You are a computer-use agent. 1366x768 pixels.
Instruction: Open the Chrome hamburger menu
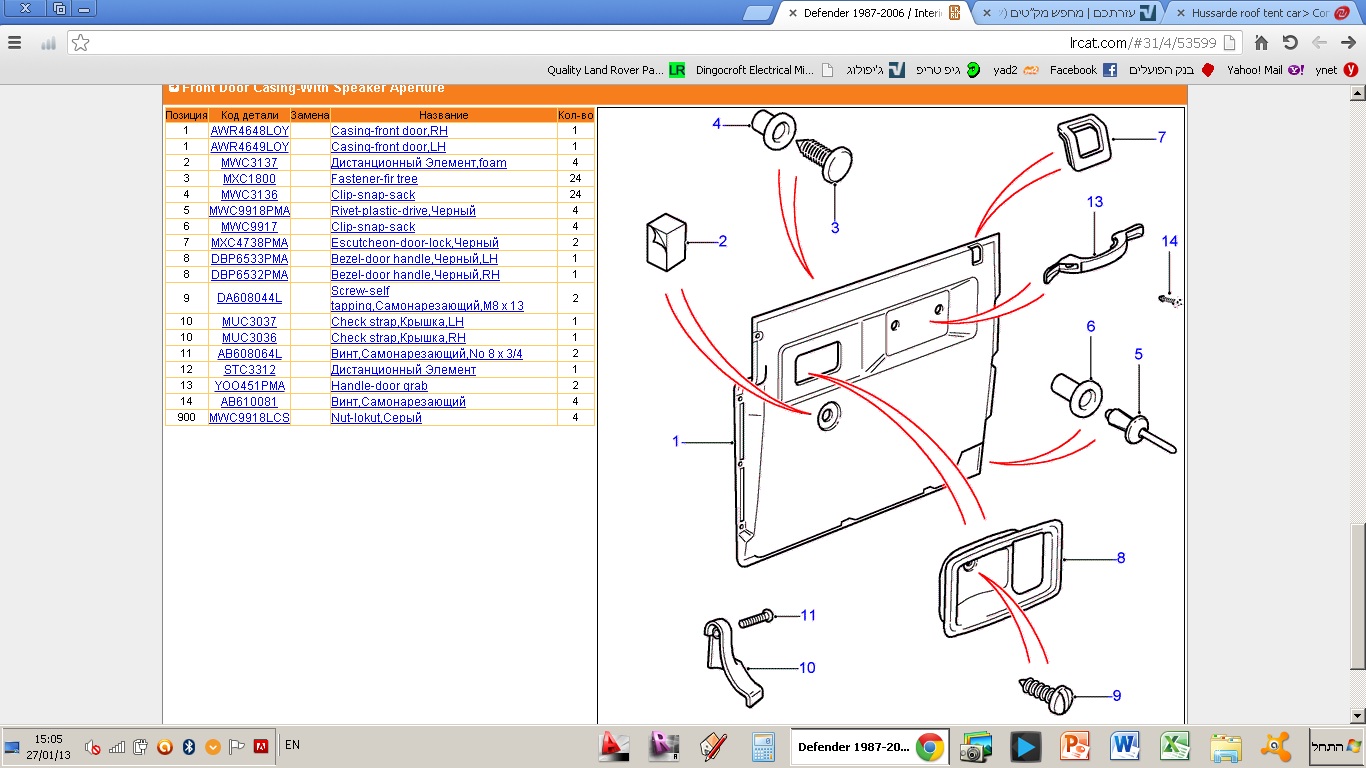click(15, 43)
